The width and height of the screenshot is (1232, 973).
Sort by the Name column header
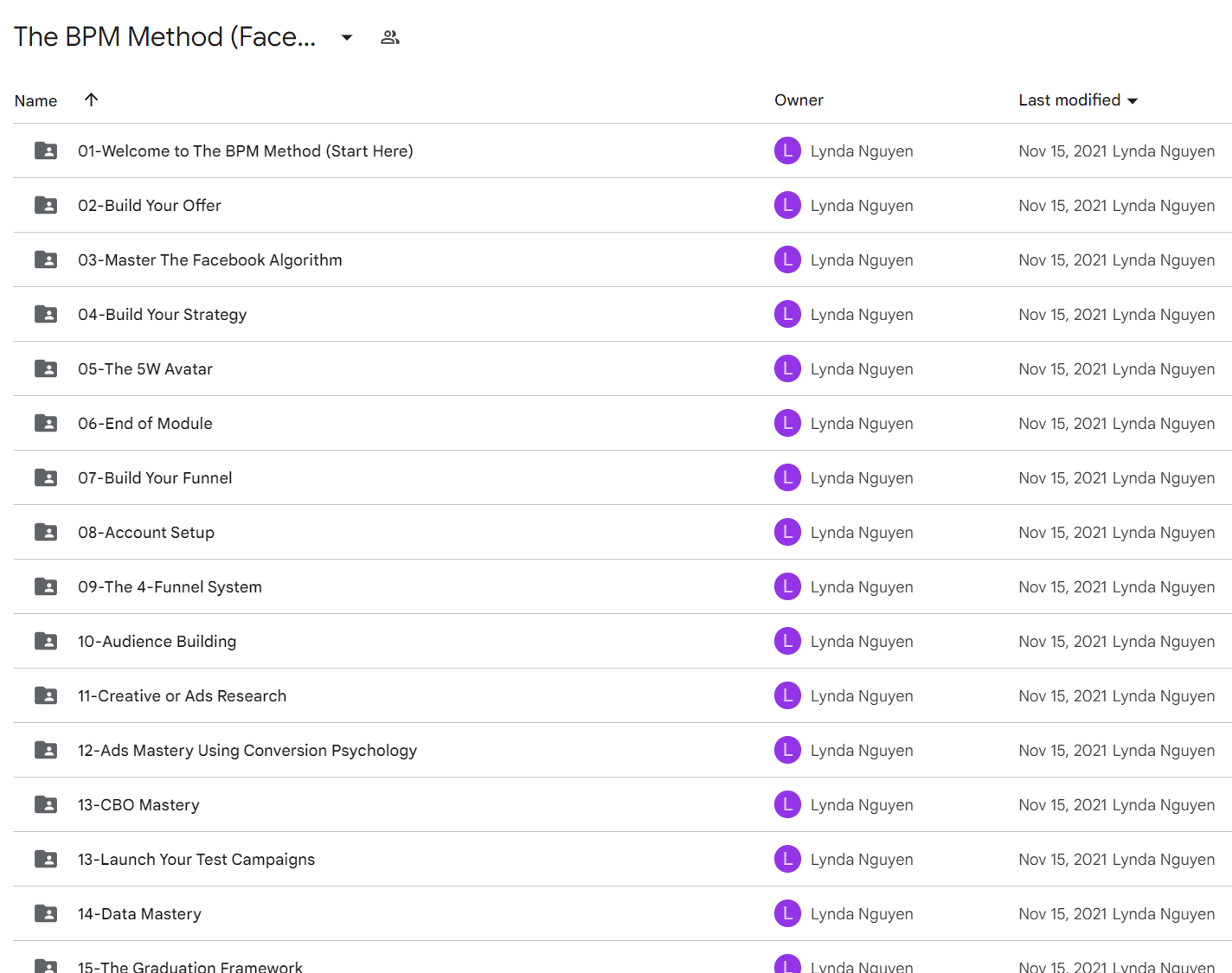(35, 100)
